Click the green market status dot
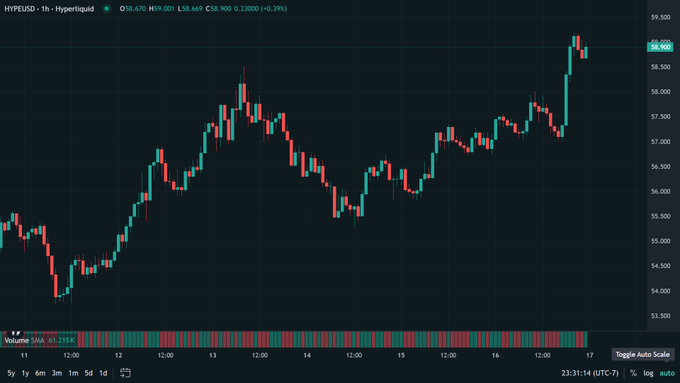This screenshot has height=383, width=680. (106, 9)
